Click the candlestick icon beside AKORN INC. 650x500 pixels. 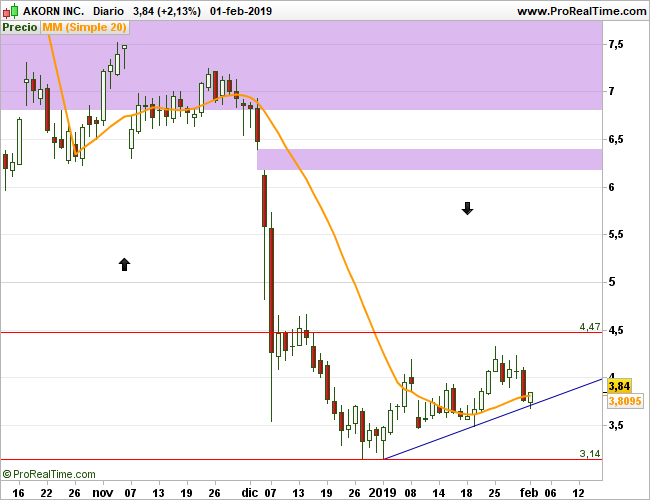10,11
